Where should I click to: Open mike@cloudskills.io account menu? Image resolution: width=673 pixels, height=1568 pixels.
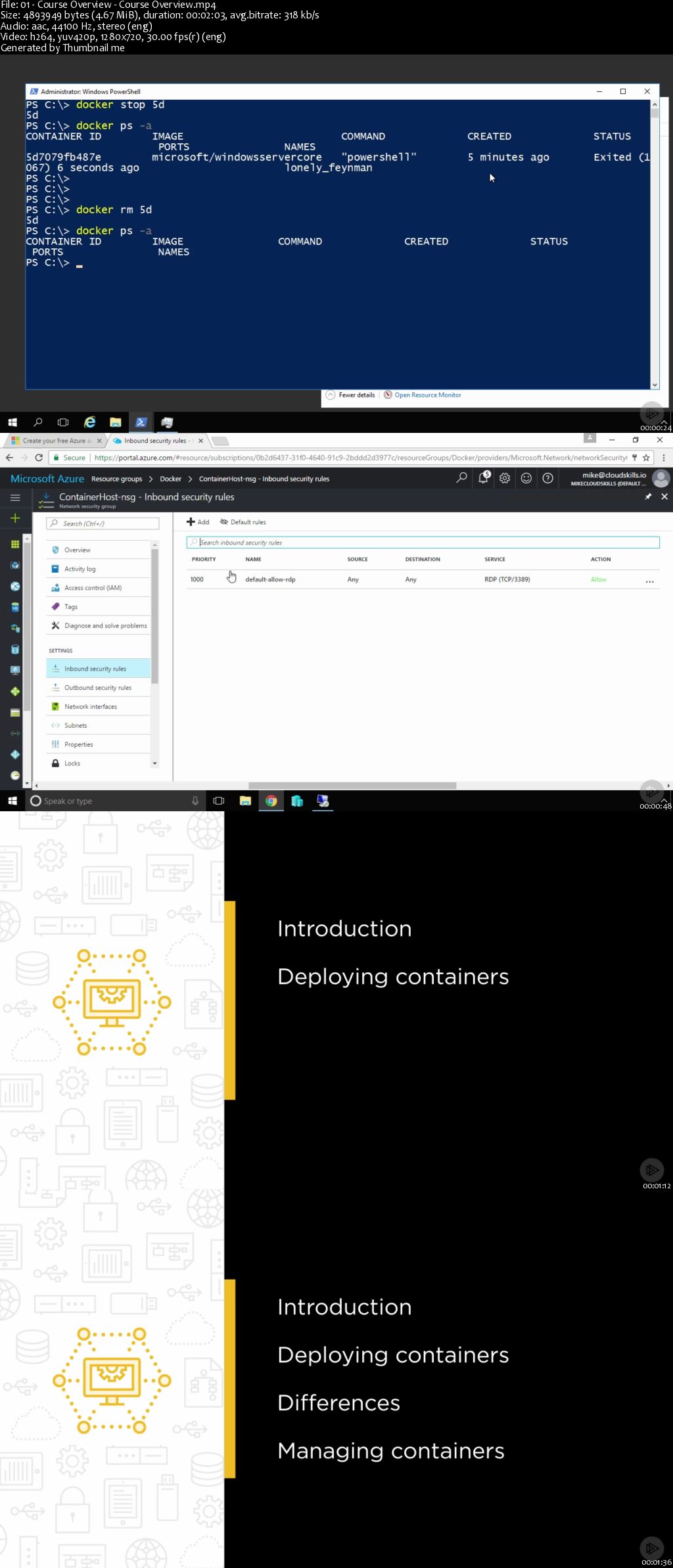click(x=619, y=478)
